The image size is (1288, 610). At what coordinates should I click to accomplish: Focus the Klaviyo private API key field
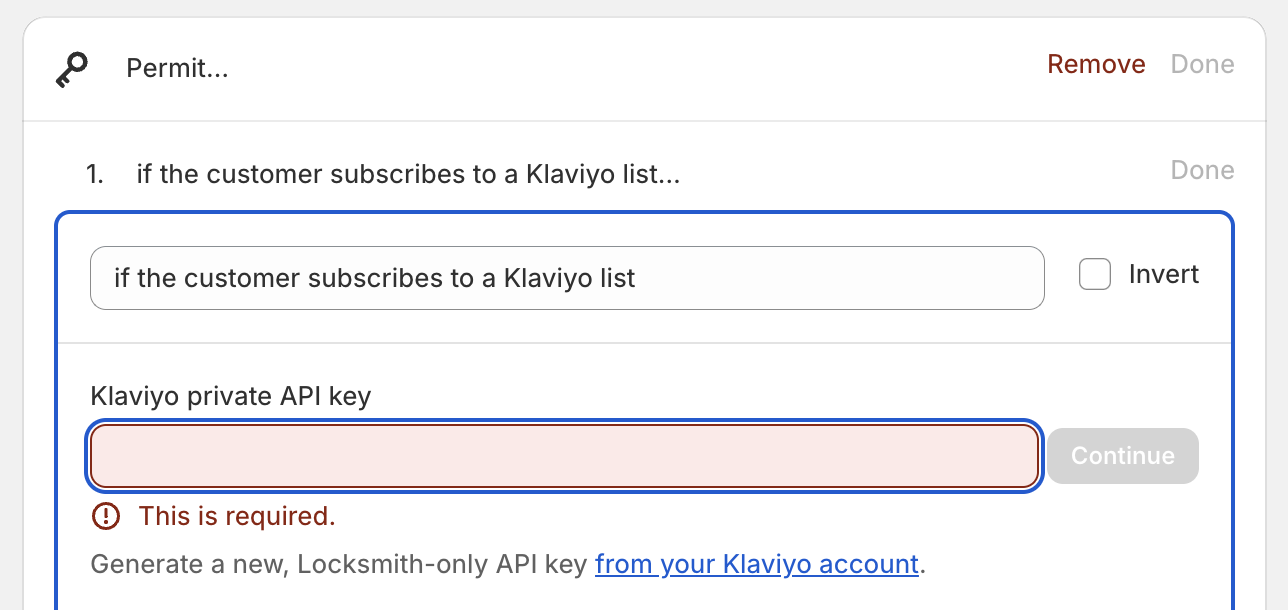(x=565, y=456)
